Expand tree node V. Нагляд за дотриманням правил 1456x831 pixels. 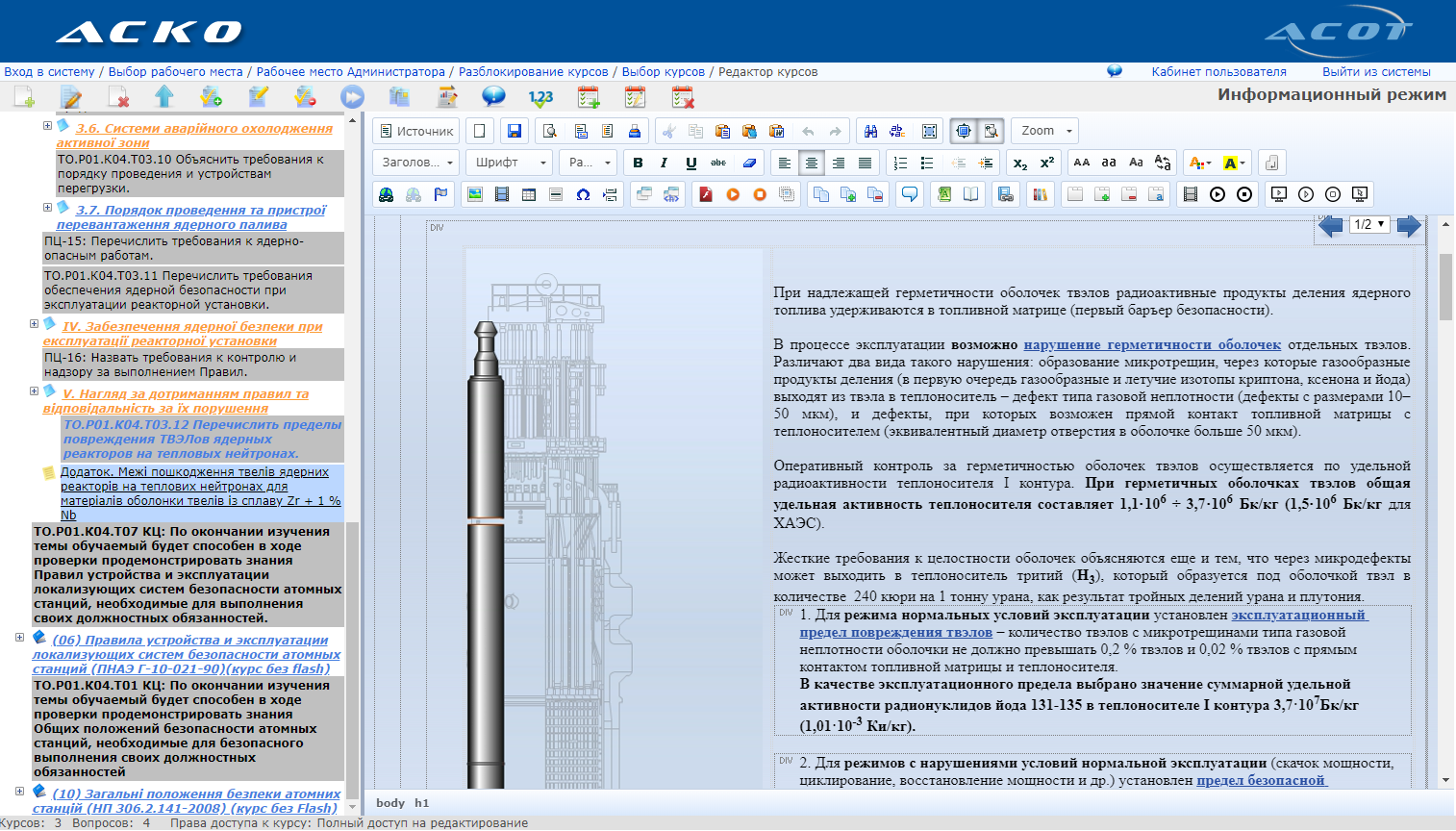point(35,390)
